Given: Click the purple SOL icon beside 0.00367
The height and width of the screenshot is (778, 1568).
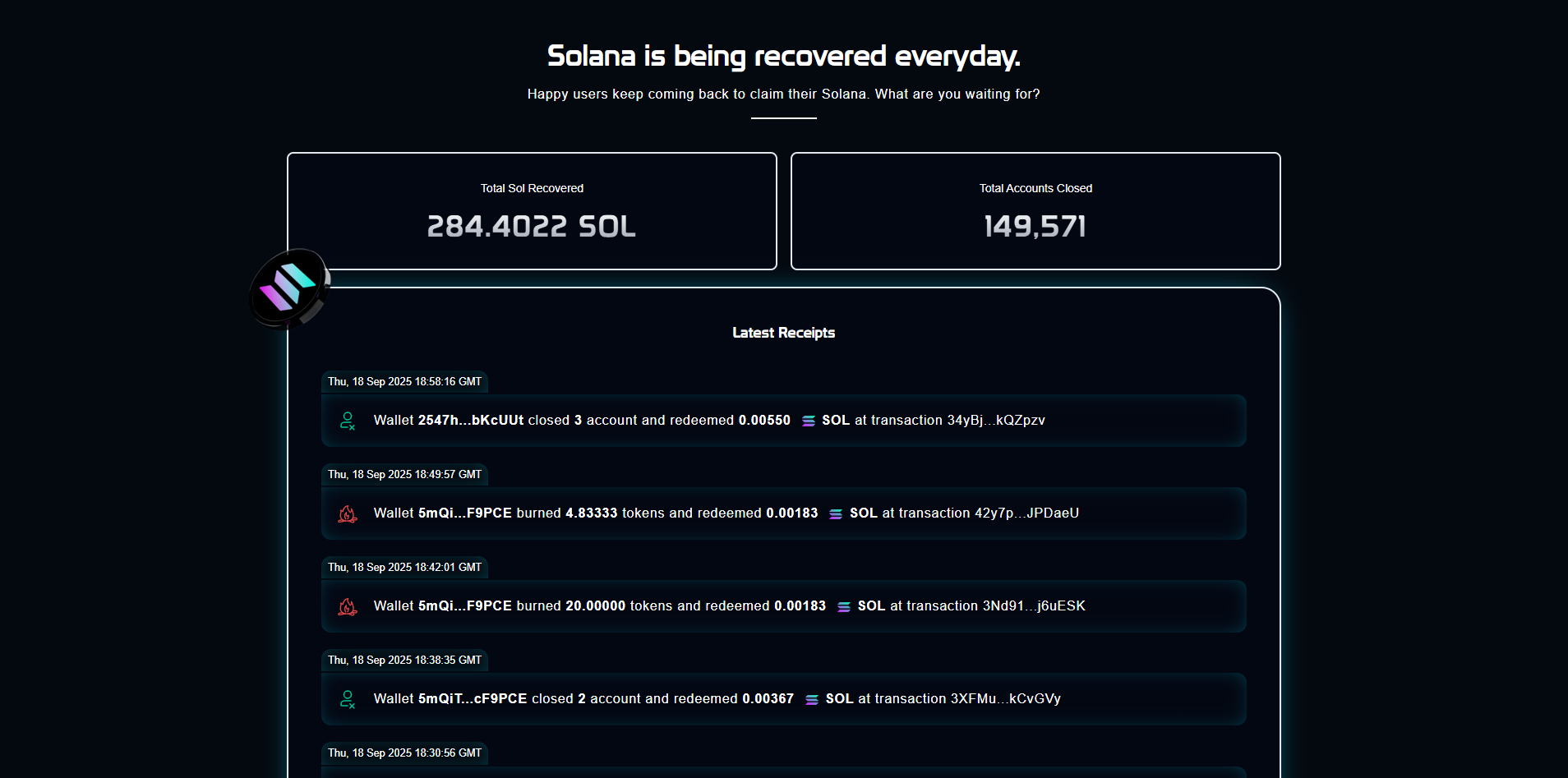Looking at the screenshot, I should [x=812, y=698].
